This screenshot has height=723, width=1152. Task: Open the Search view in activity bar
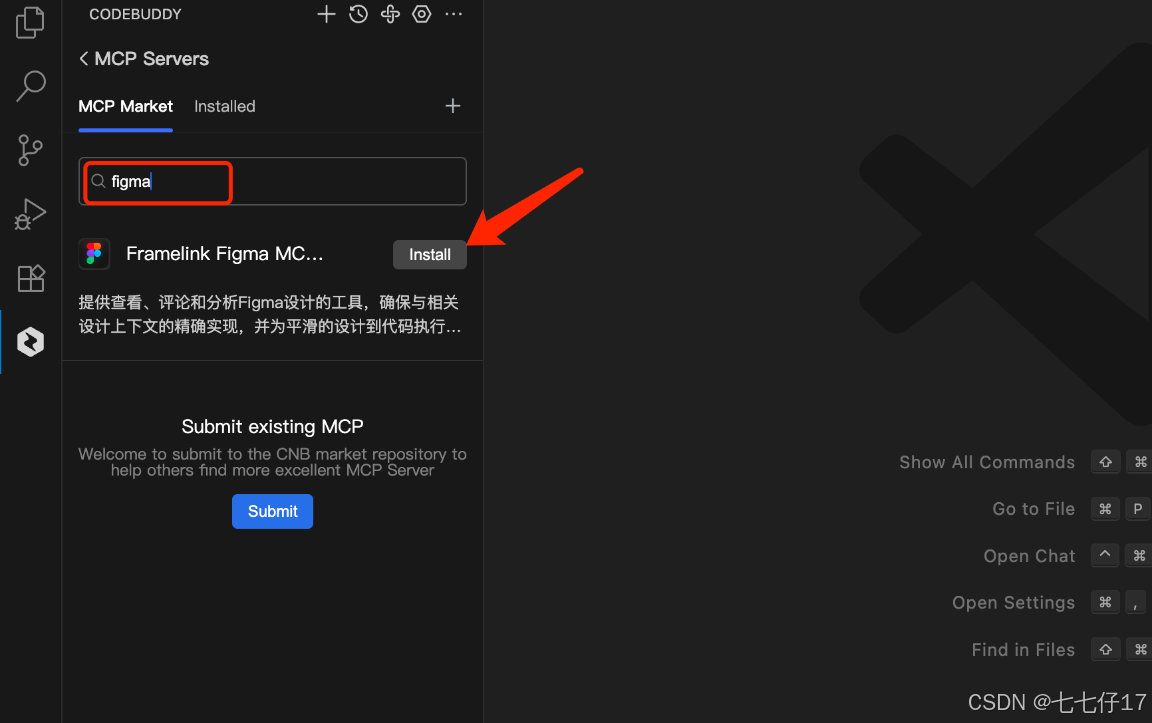(30, 86)
